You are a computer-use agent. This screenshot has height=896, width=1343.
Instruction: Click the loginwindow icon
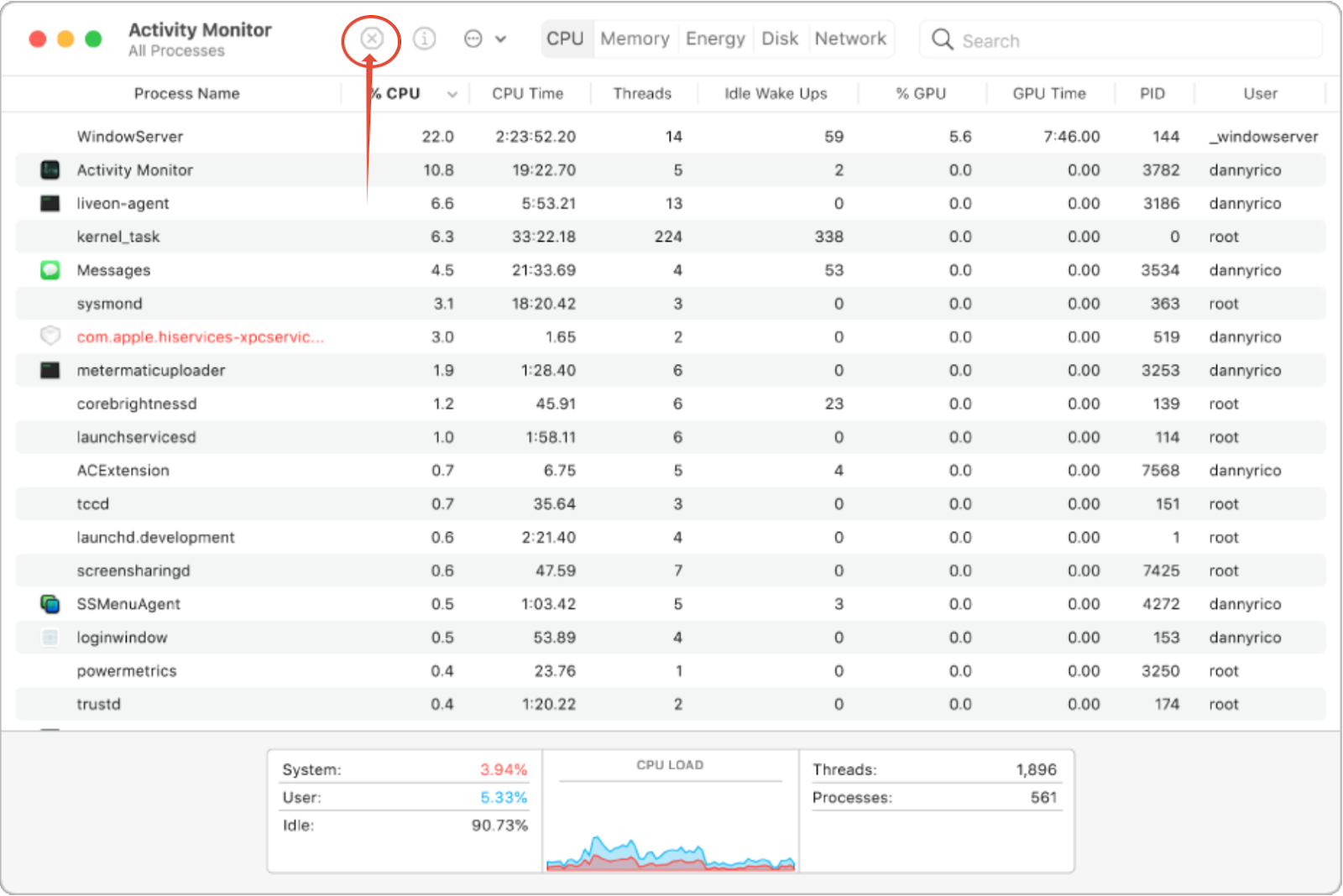pyautogui.click(x=50, y=638)
